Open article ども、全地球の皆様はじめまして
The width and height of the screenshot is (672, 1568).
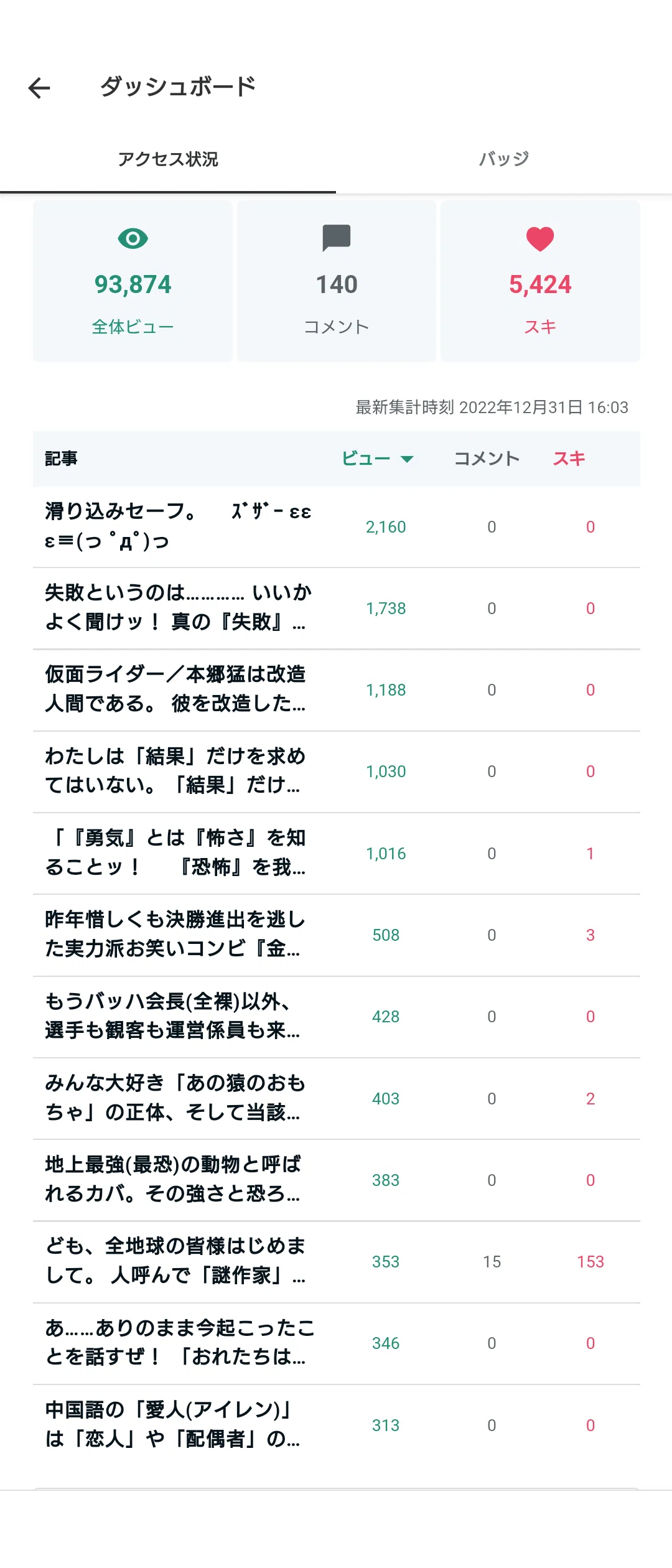[x=336, y=1261]
